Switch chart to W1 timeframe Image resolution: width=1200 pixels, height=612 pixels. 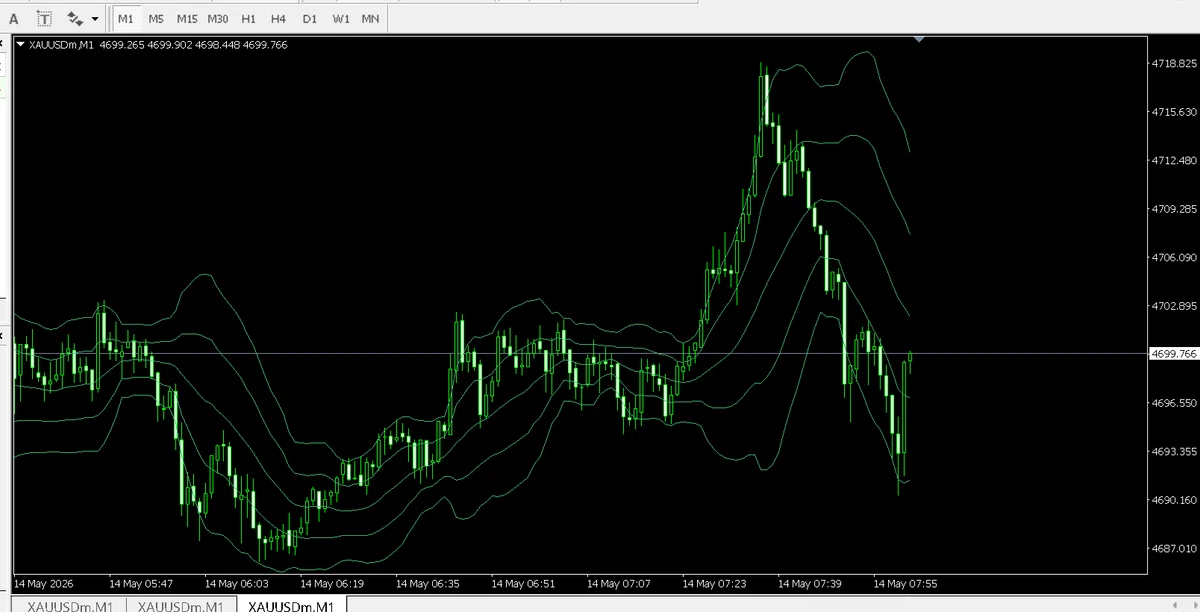click(341, 18)
